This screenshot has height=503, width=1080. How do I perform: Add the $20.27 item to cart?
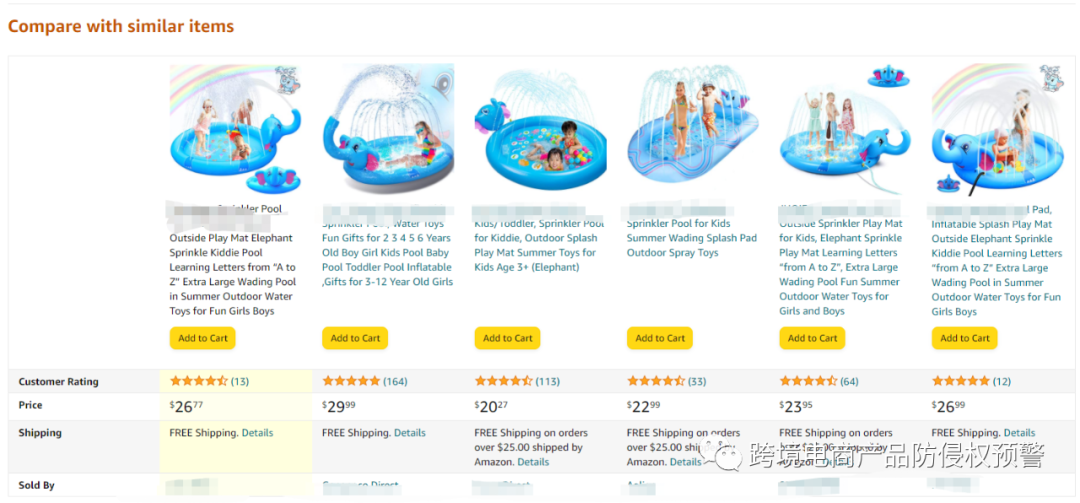508,338
